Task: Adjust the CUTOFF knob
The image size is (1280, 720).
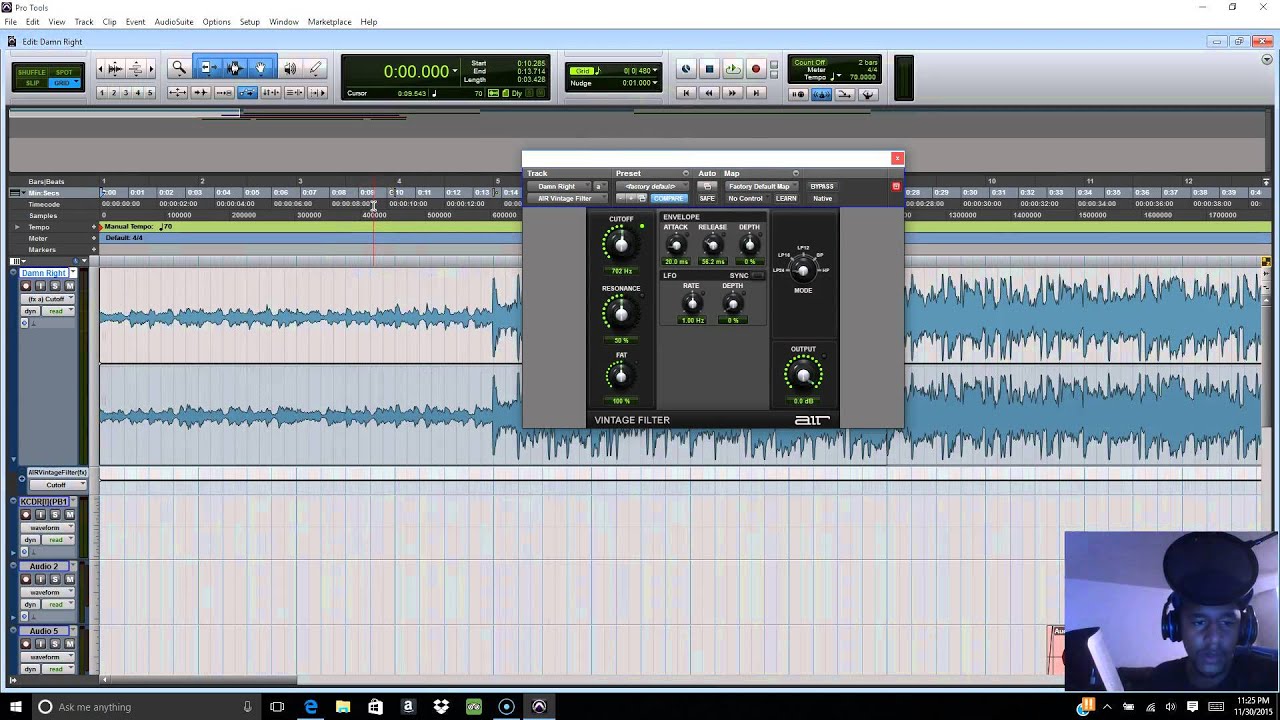Action: click(621, 244)
